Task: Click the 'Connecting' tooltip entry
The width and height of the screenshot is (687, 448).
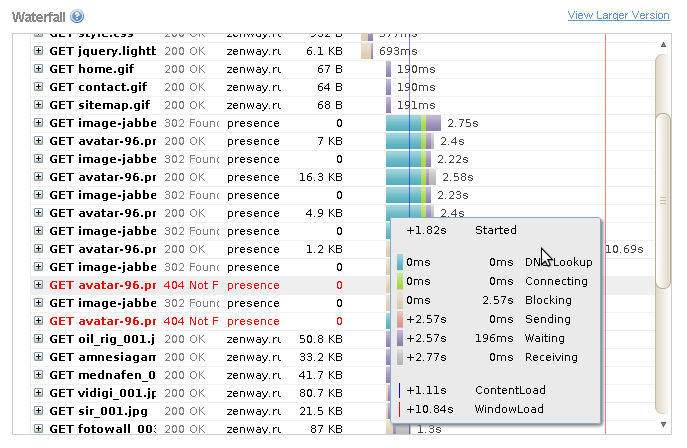Action: click(556, 281)
